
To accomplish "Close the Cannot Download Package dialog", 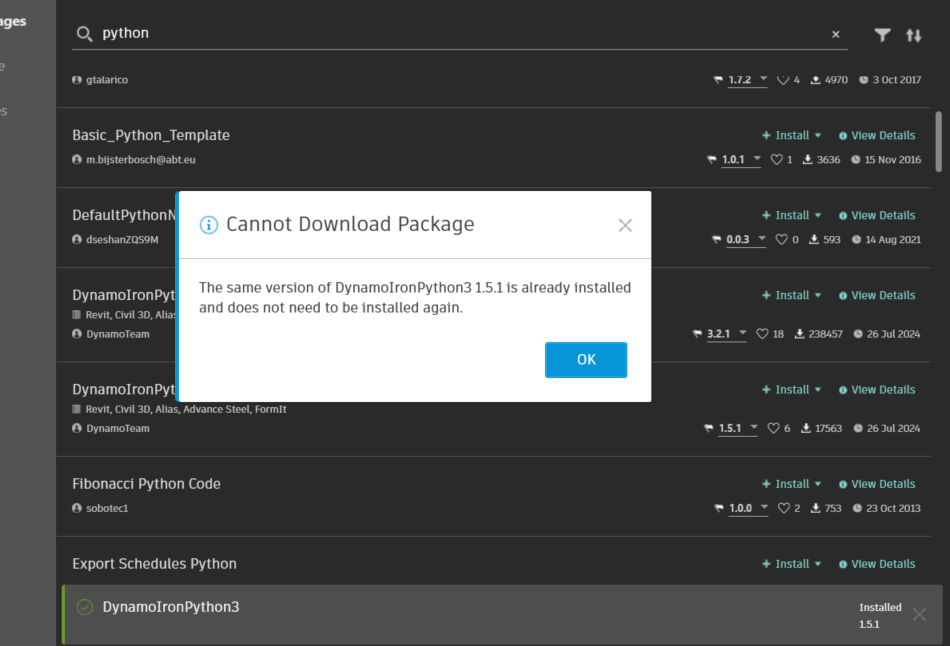I will click(x=625, y=225).
